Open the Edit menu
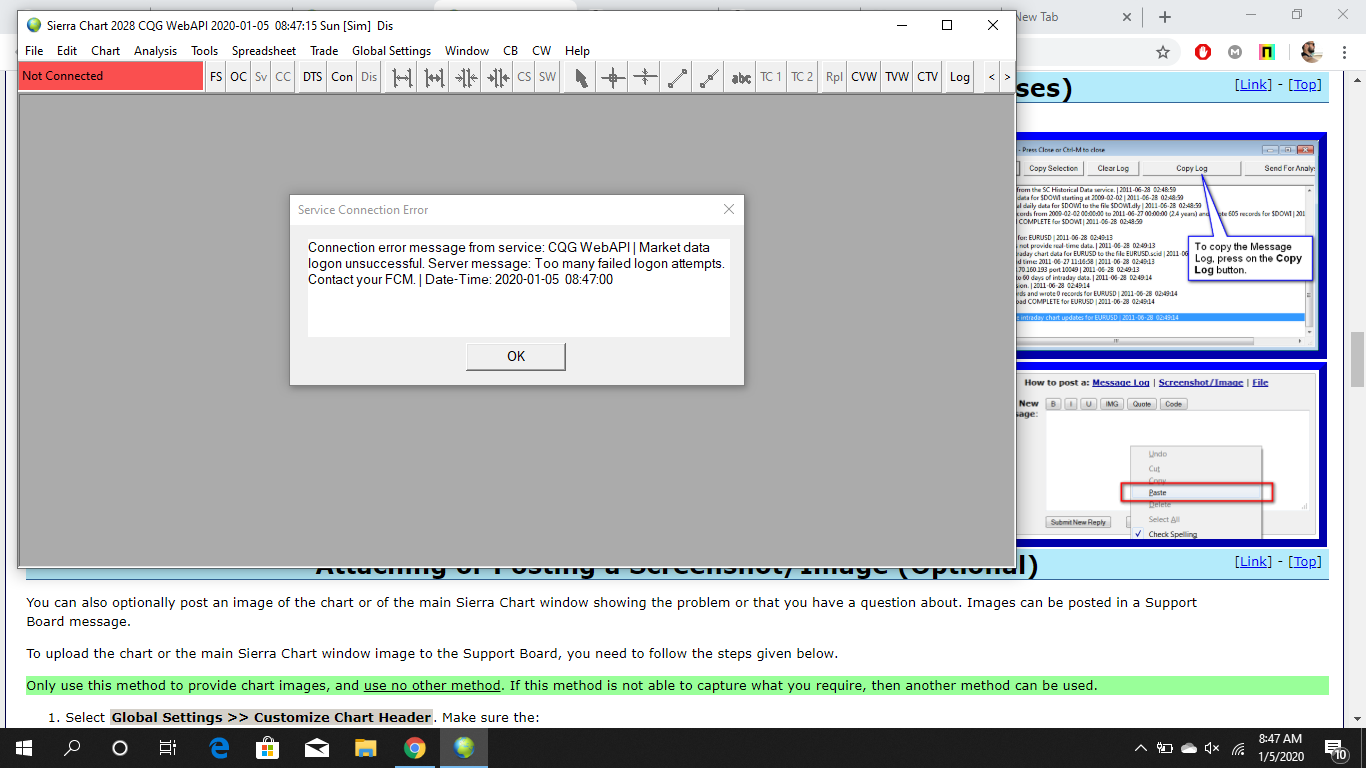Screen dimensions: 1366x768 tap(67, 51)
